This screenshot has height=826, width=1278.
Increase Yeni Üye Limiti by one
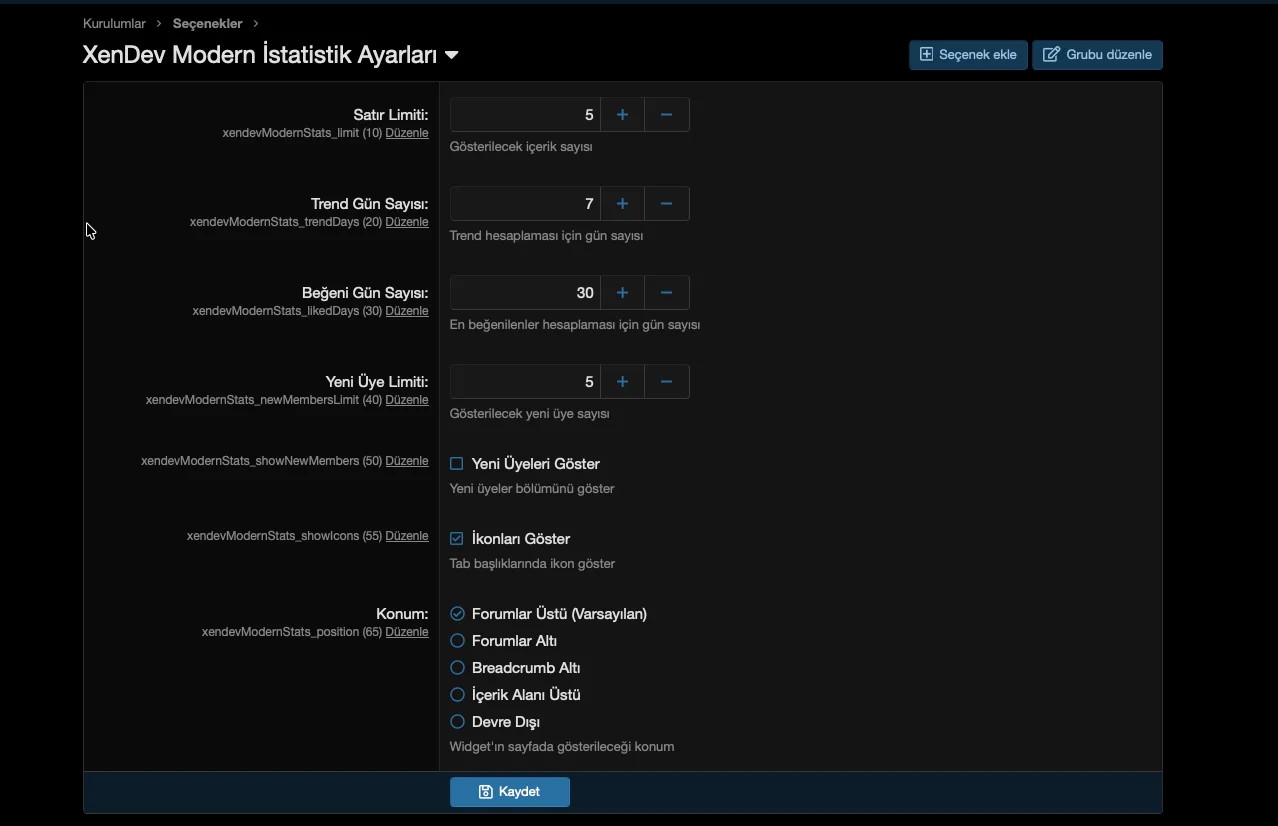tap(622, 382)
